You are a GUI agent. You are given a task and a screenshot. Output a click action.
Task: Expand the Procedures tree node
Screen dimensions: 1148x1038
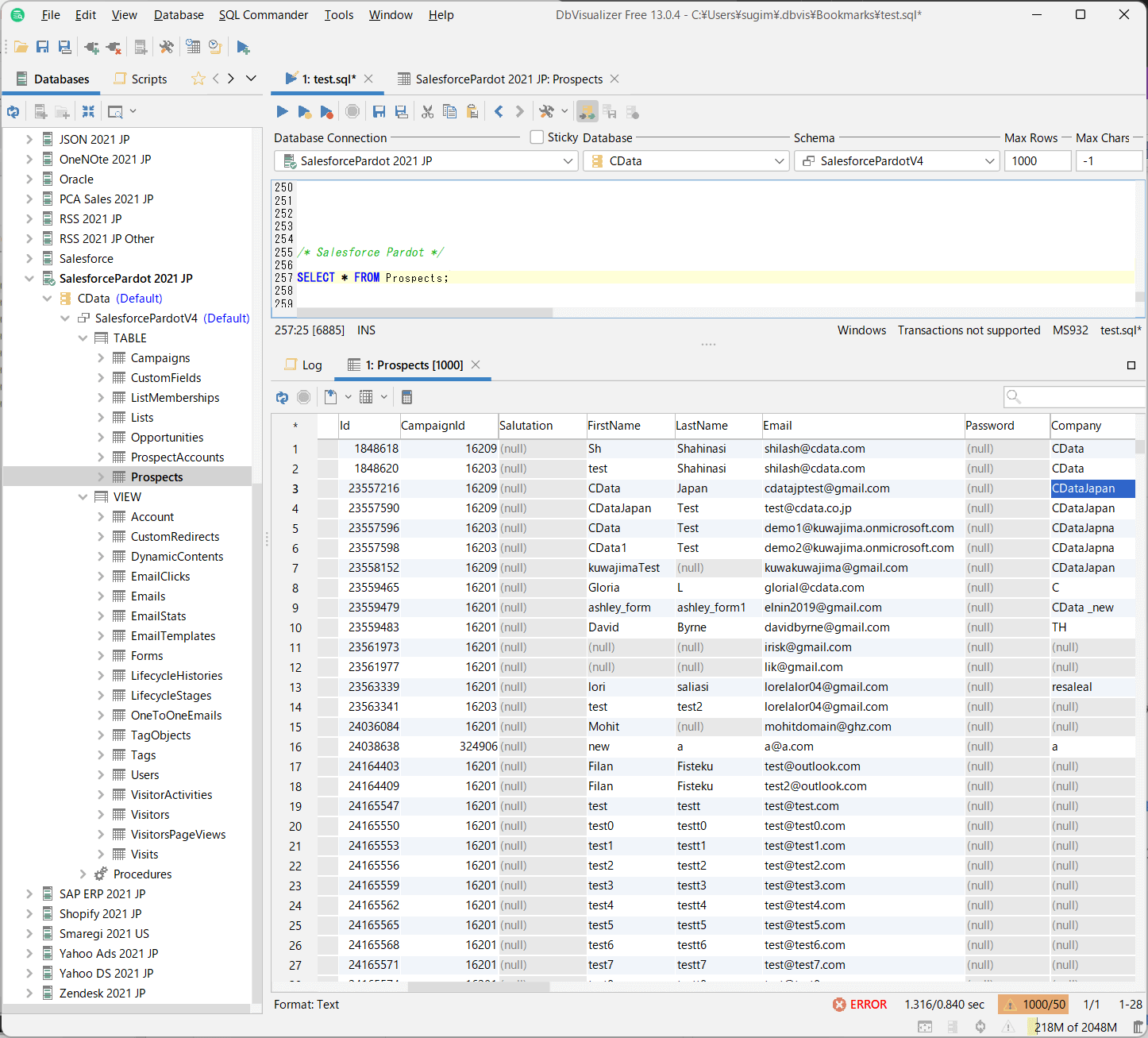pyautogui.click(x=83, y=874)
